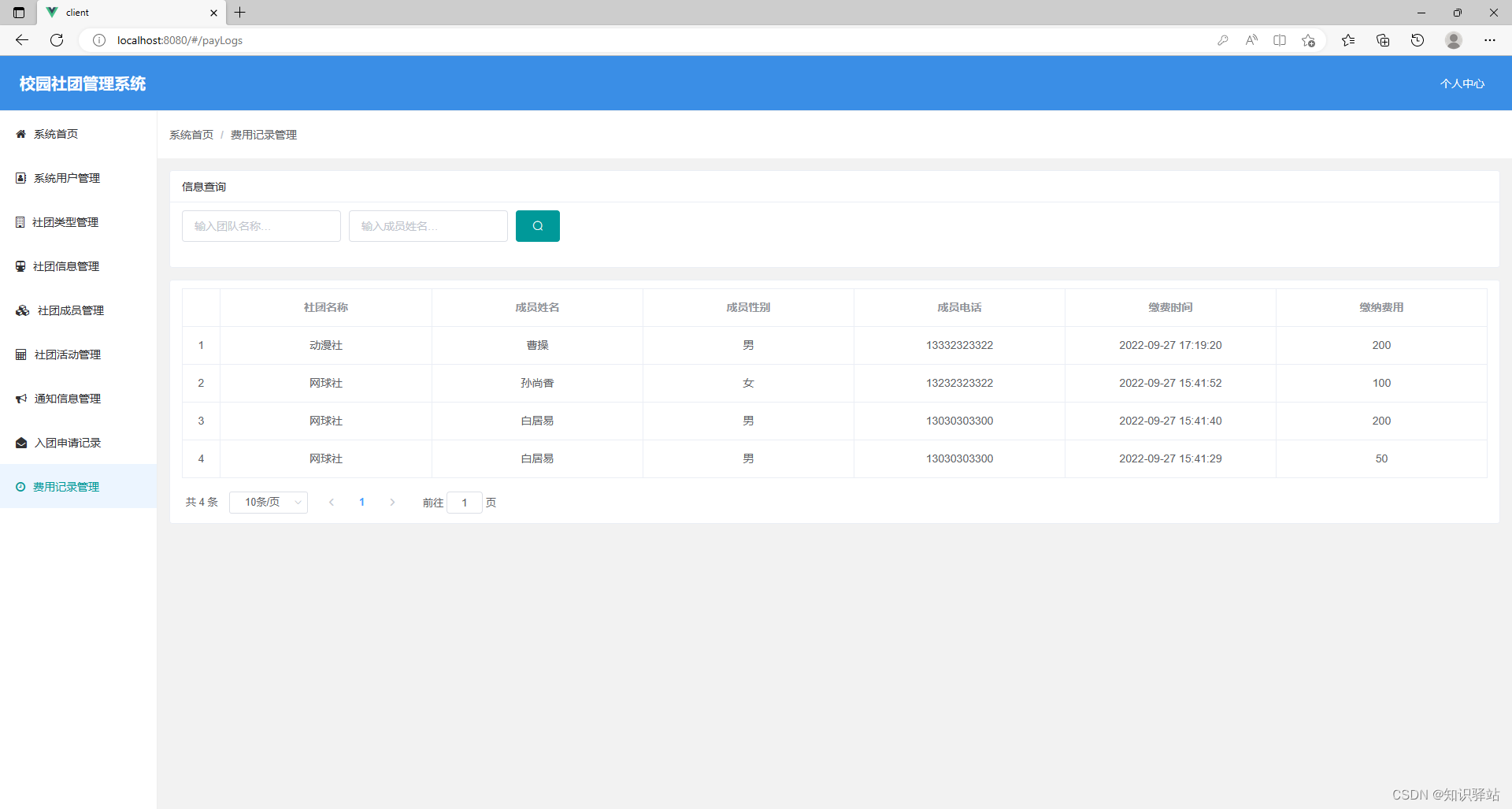Open 系统用户管理 in the sidebar
The width and height of the screenshot is (1512, 809).
coord(78,178)
